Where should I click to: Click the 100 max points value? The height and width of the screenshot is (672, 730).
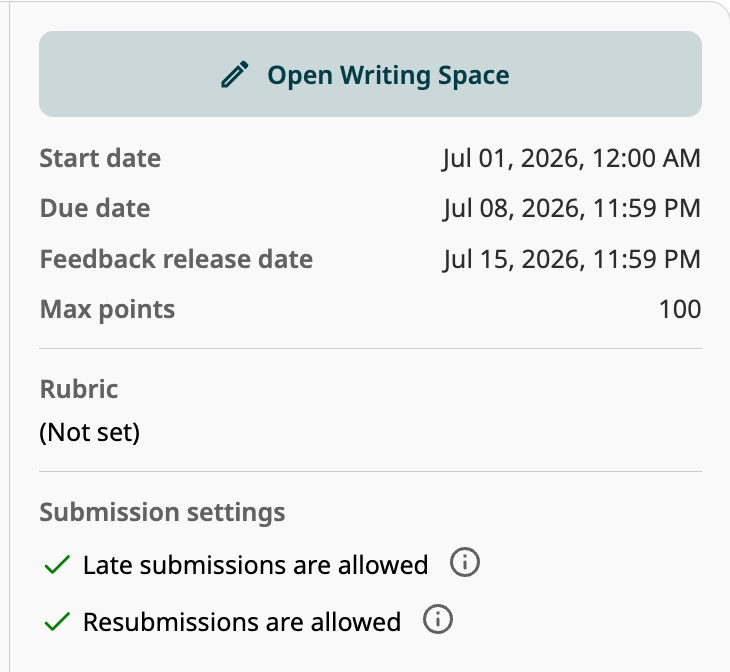pyautogui.click(x=680, y=309)
